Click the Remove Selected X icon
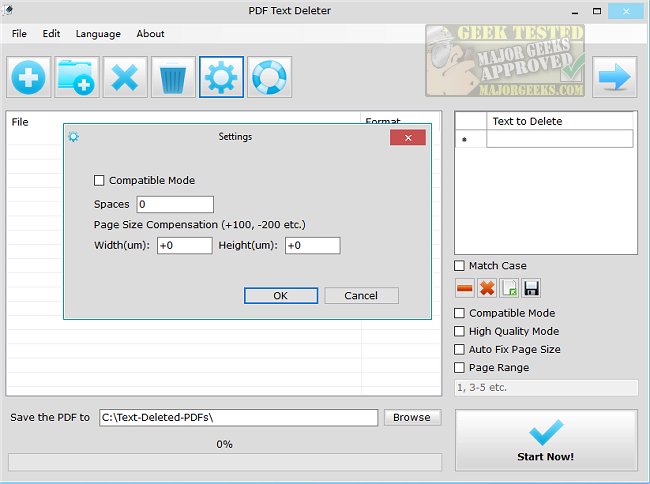Screen dimensions: 650x484 pyautogui.click(x=125, y=77)
